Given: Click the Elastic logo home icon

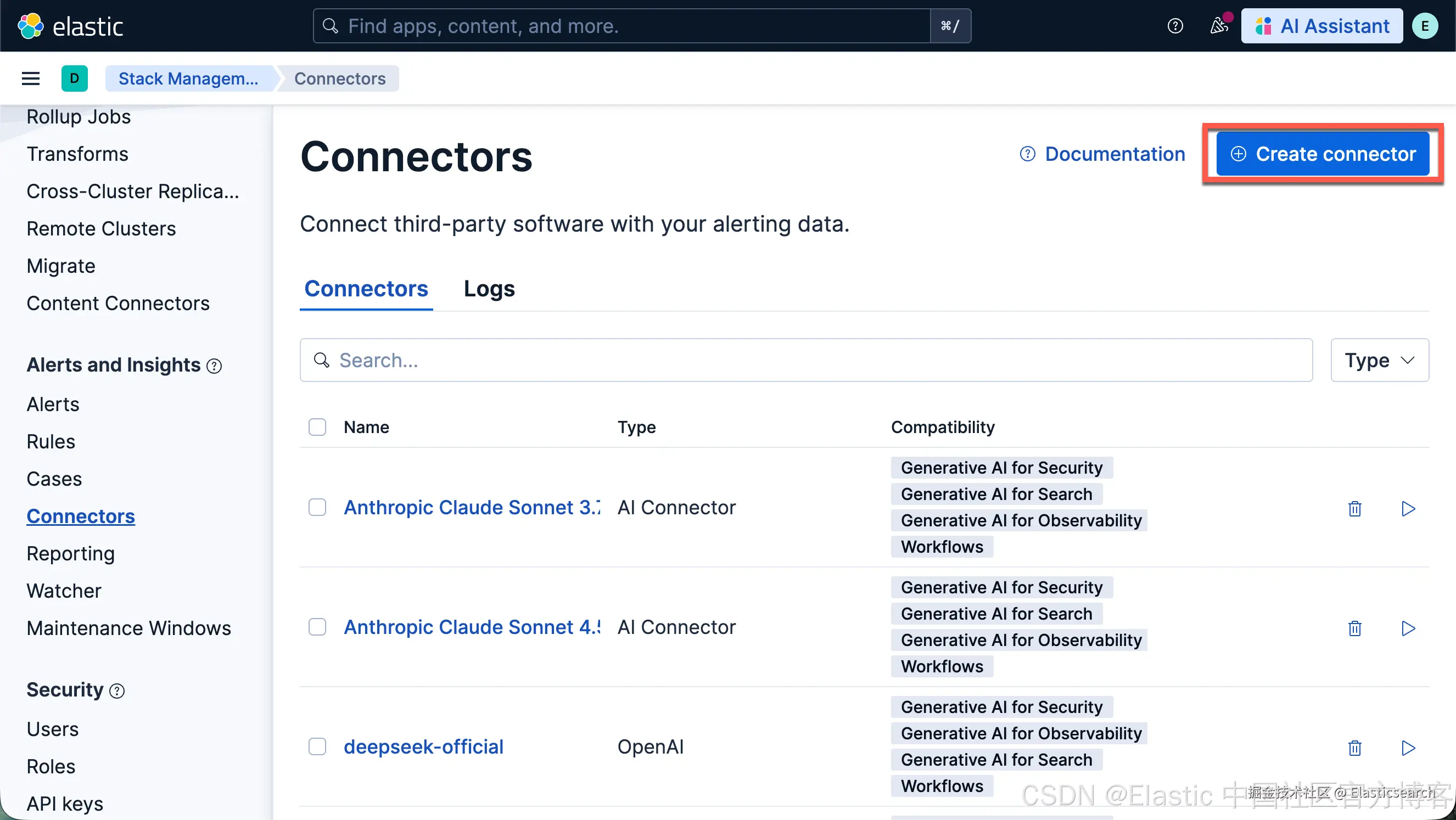Looking at the screenshot, I should pyautogui.click(x=31, y=26).
